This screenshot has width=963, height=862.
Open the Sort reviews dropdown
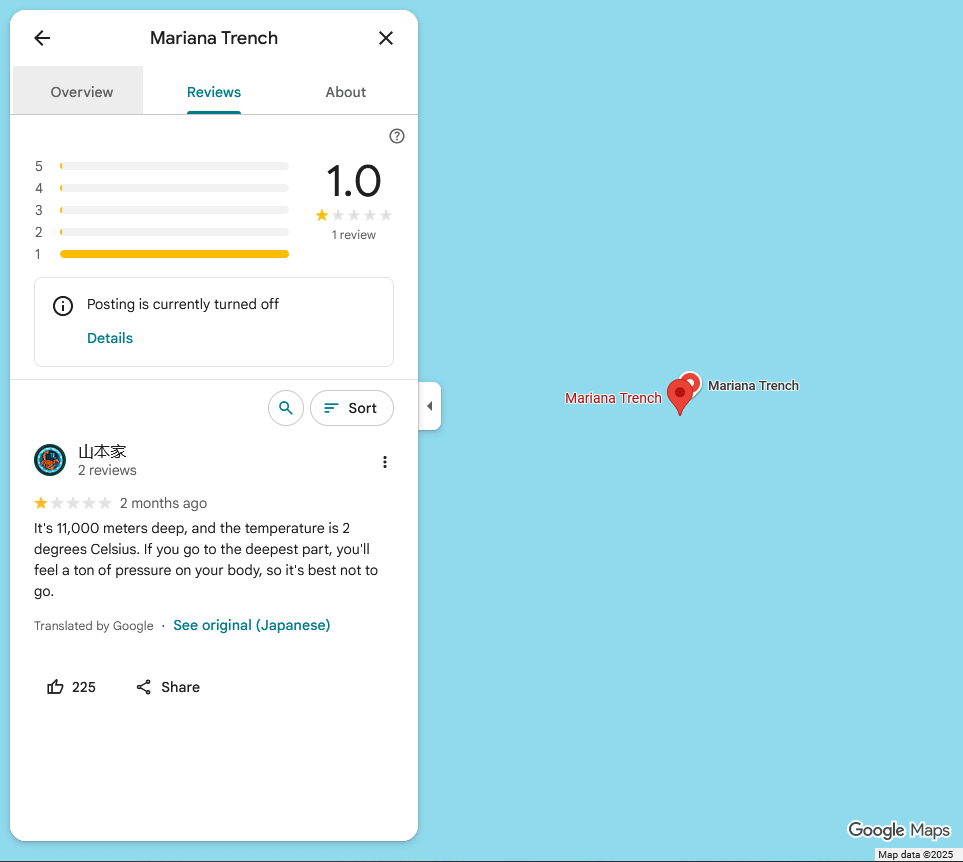(352, 408)
